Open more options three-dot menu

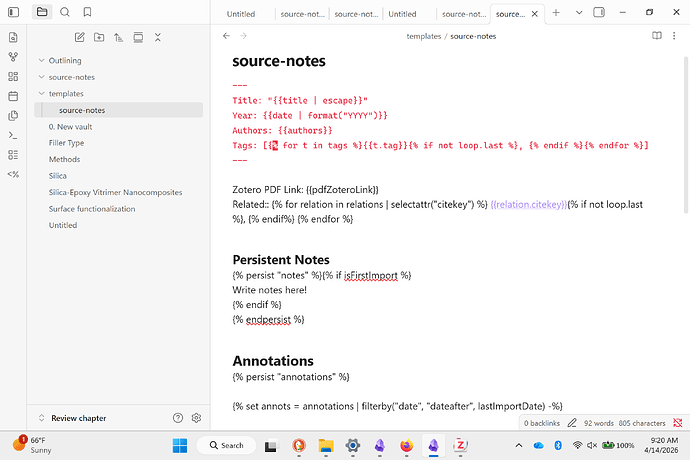pos(674,36)
